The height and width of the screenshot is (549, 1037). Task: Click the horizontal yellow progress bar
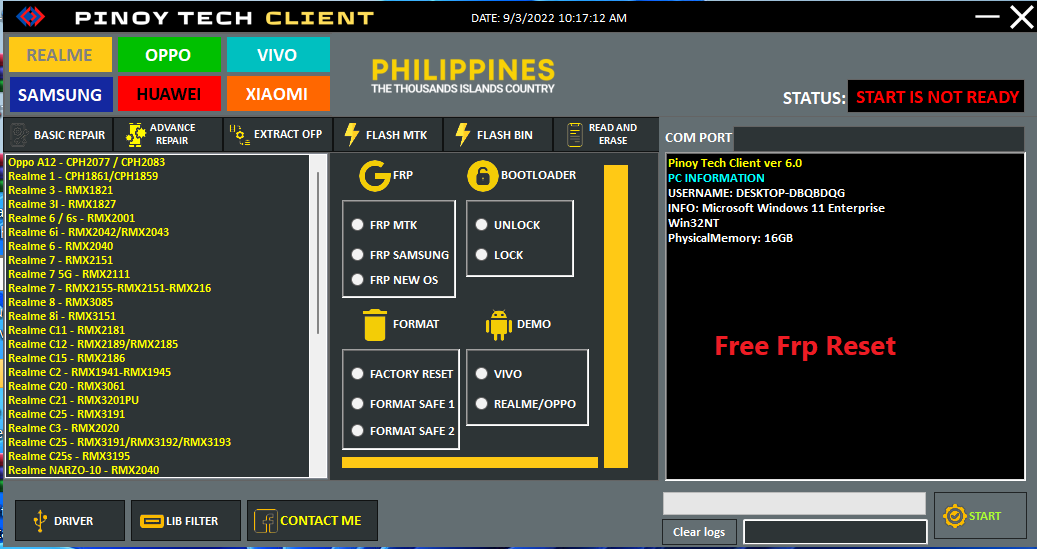click(470, 462)
